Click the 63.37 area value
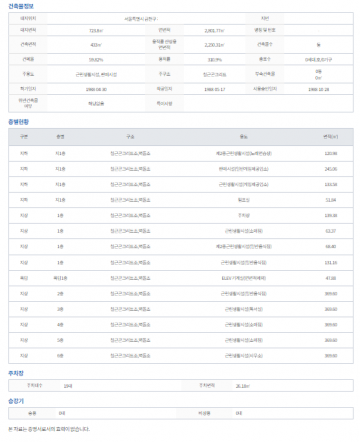The width and height of the screenshot is (360, 442). point(331,231)
